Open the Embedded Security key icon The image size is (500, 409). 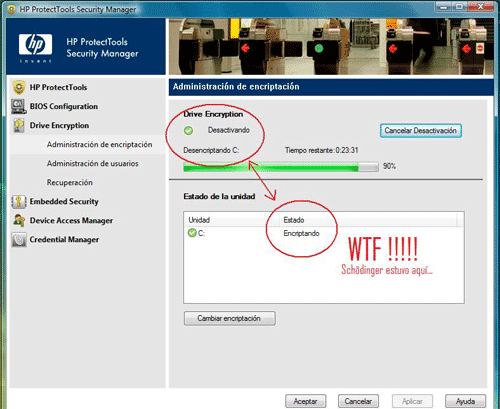(19, 202)
